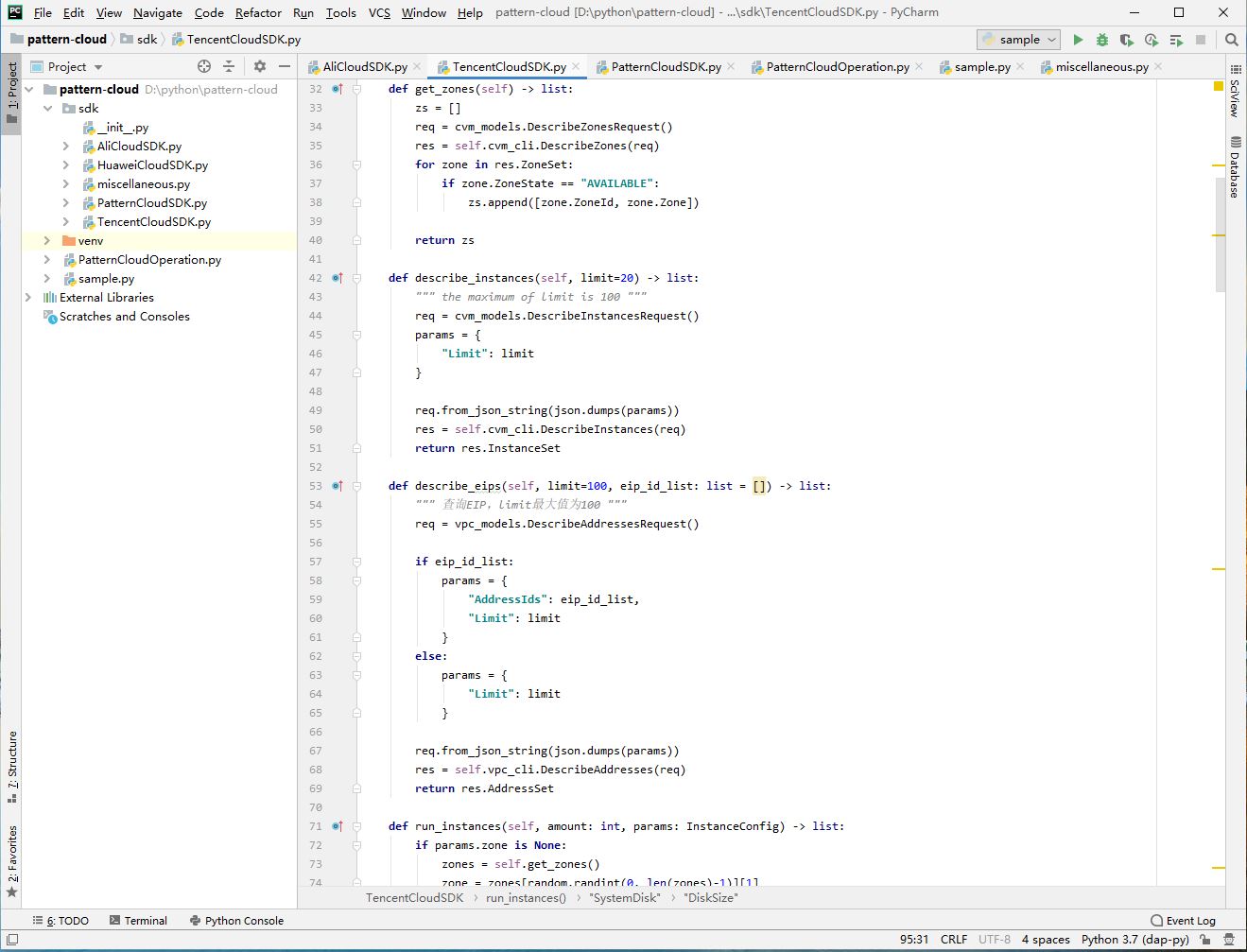Open Project panel settings gear
The width and height of the screenshot is (1247, 952).
(260, 66)
